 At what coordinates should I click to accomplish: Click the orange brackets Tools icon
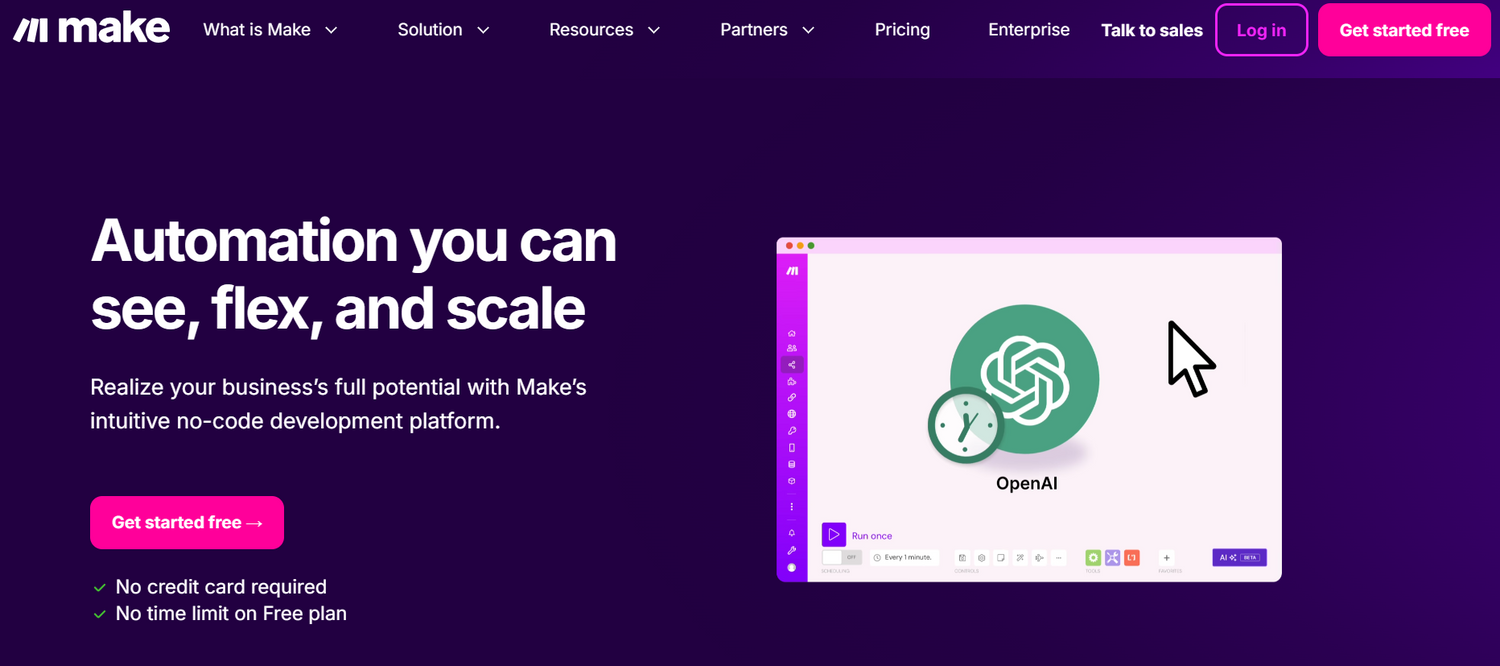[x=1131, y=558]
